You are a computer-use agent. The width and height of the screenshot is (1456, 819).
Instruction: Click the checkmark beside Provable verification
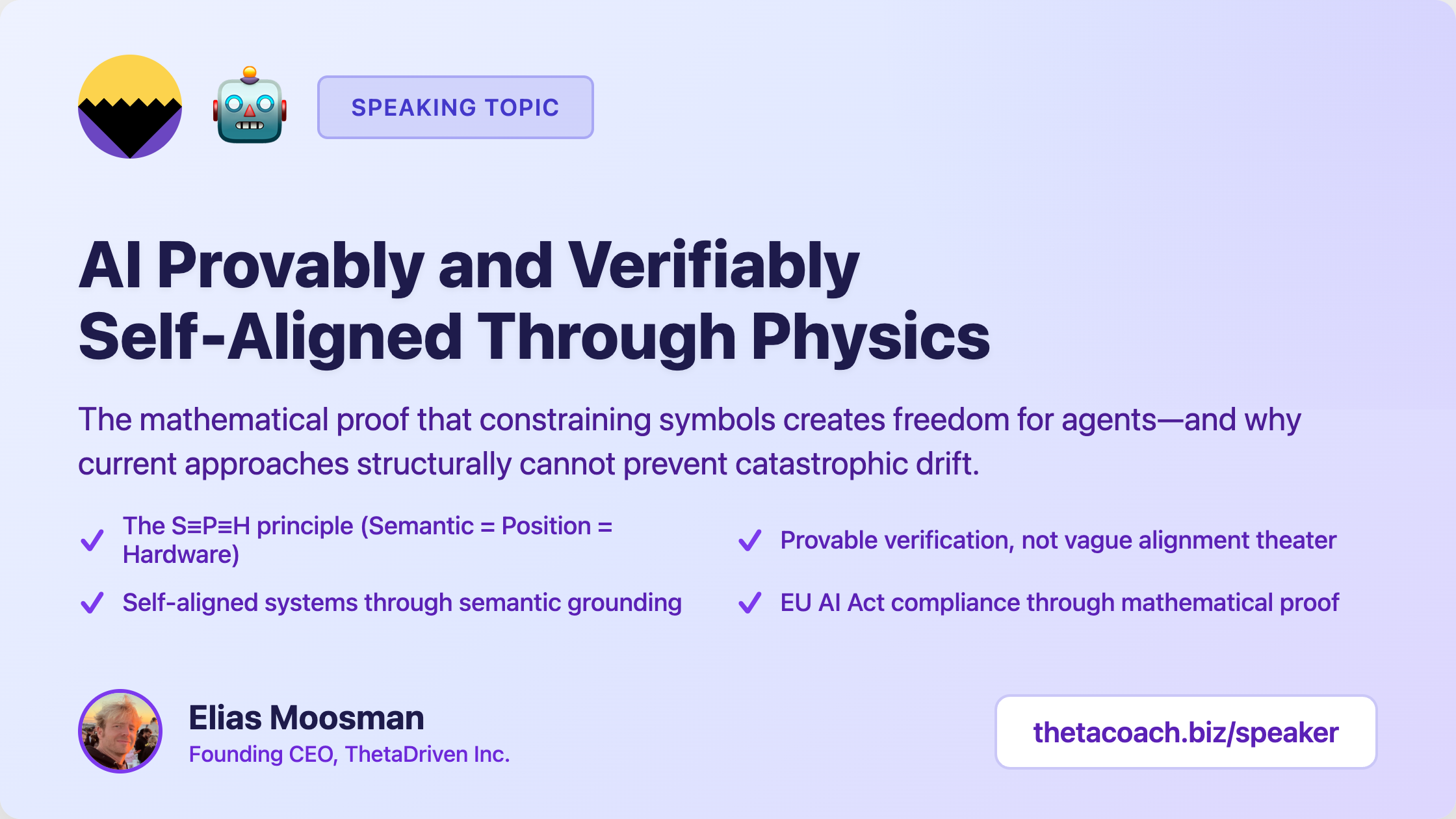[750, 540]
